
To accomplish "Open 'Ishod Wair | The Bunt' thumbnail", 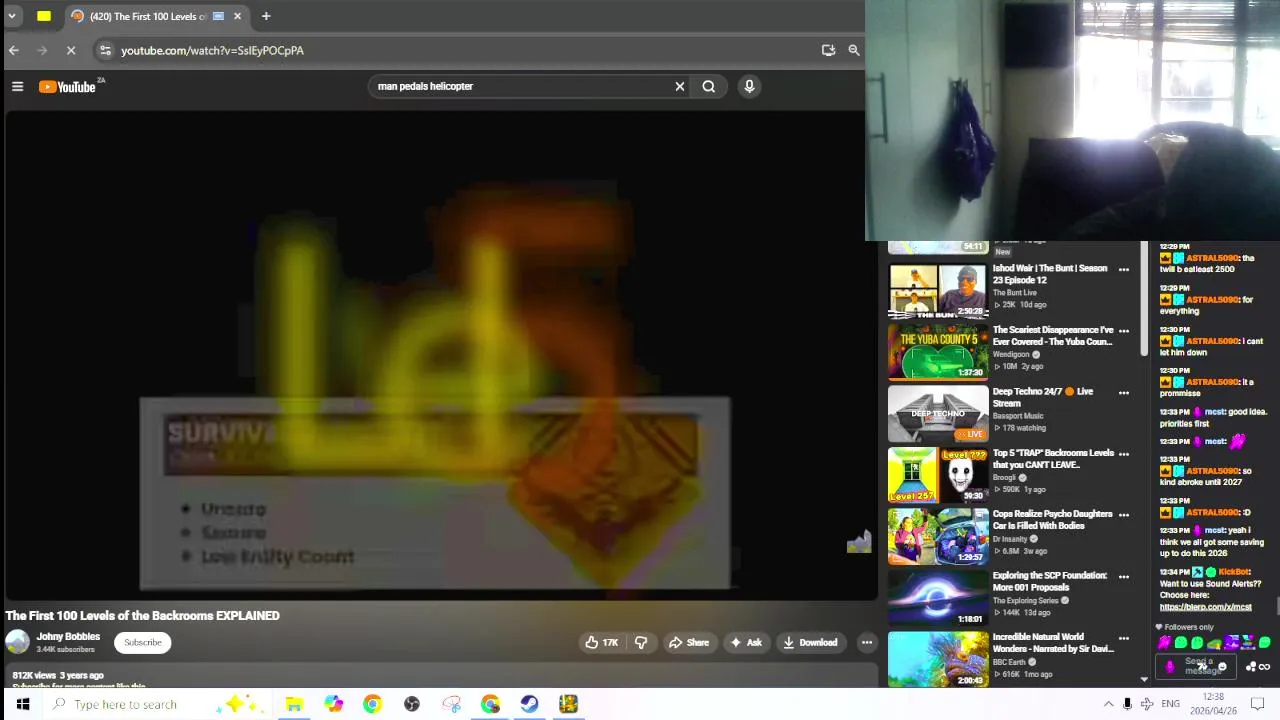I will [937, 290].
